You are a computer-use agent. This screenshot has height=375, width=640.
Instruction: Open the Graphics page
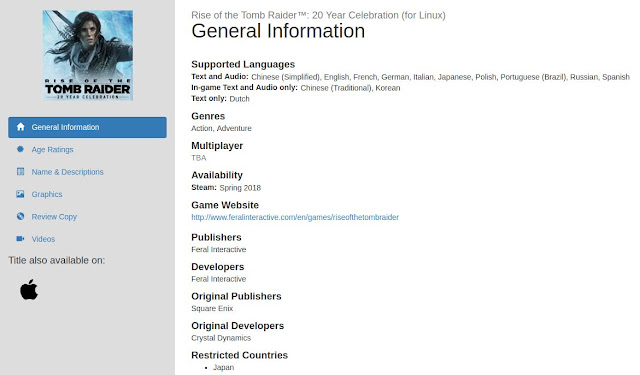click(47, 195)
